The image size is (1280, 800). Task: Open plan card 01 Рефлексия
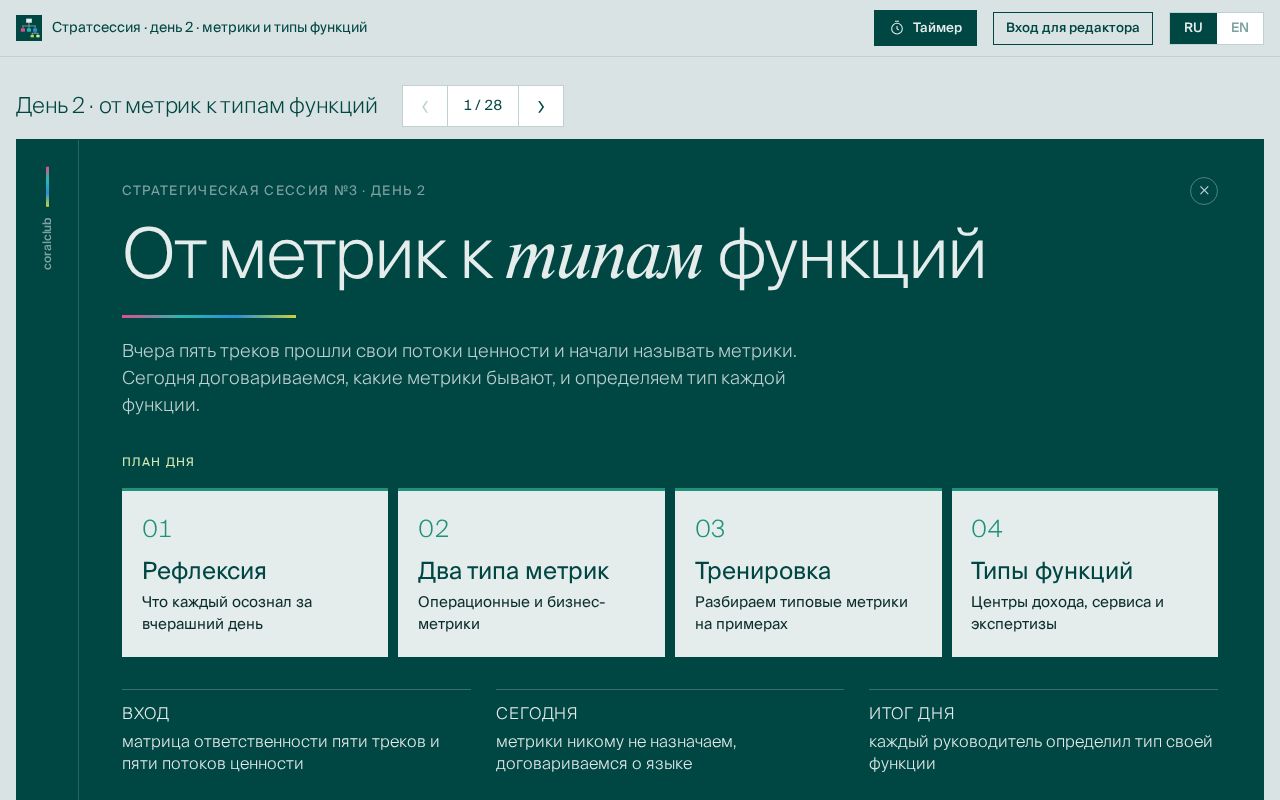click(255, 573)
